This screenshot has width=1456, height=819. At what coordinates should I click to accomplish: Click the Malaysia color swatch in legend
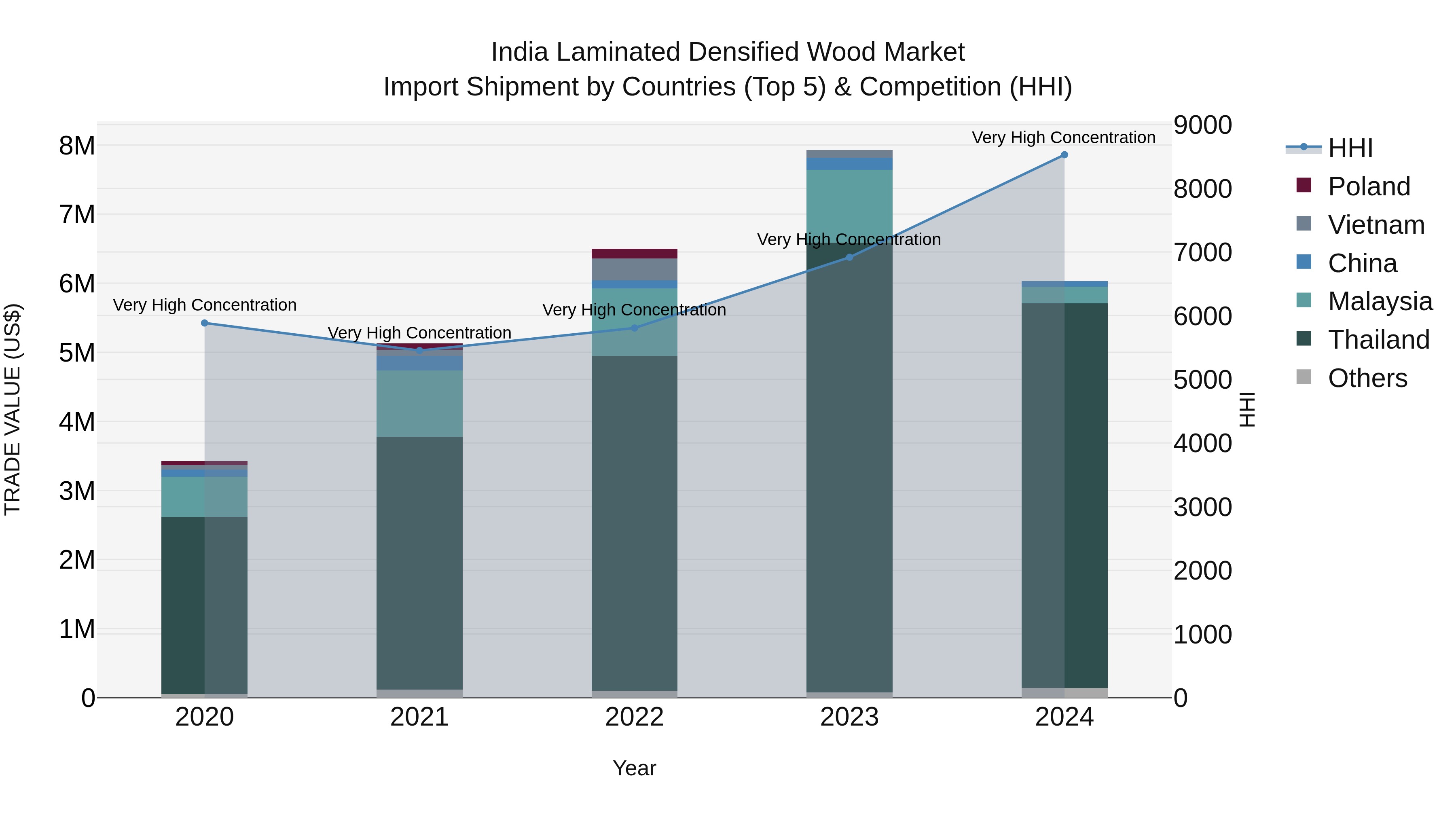tap(1304, 300)
